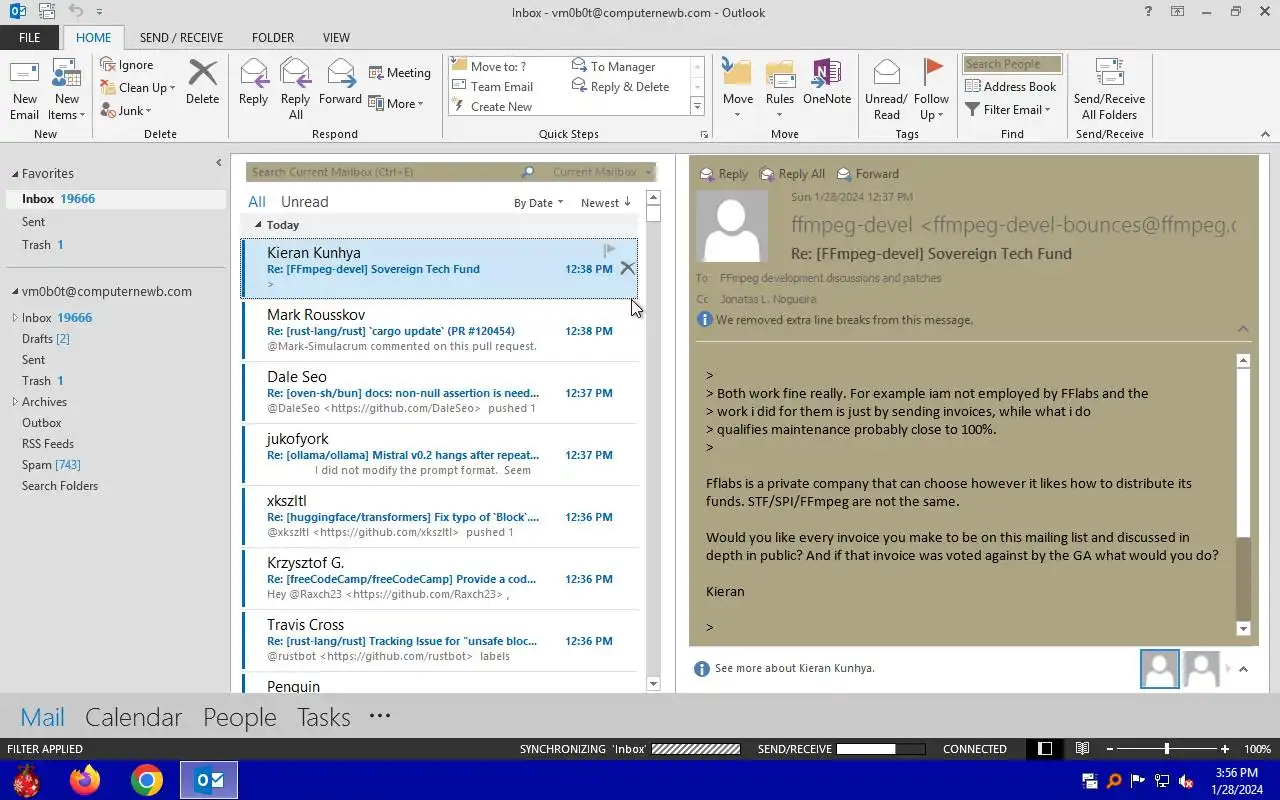Show All messages filter
Image resolution: width=1280 pixels, height=800 pixels.
[257, 202]
